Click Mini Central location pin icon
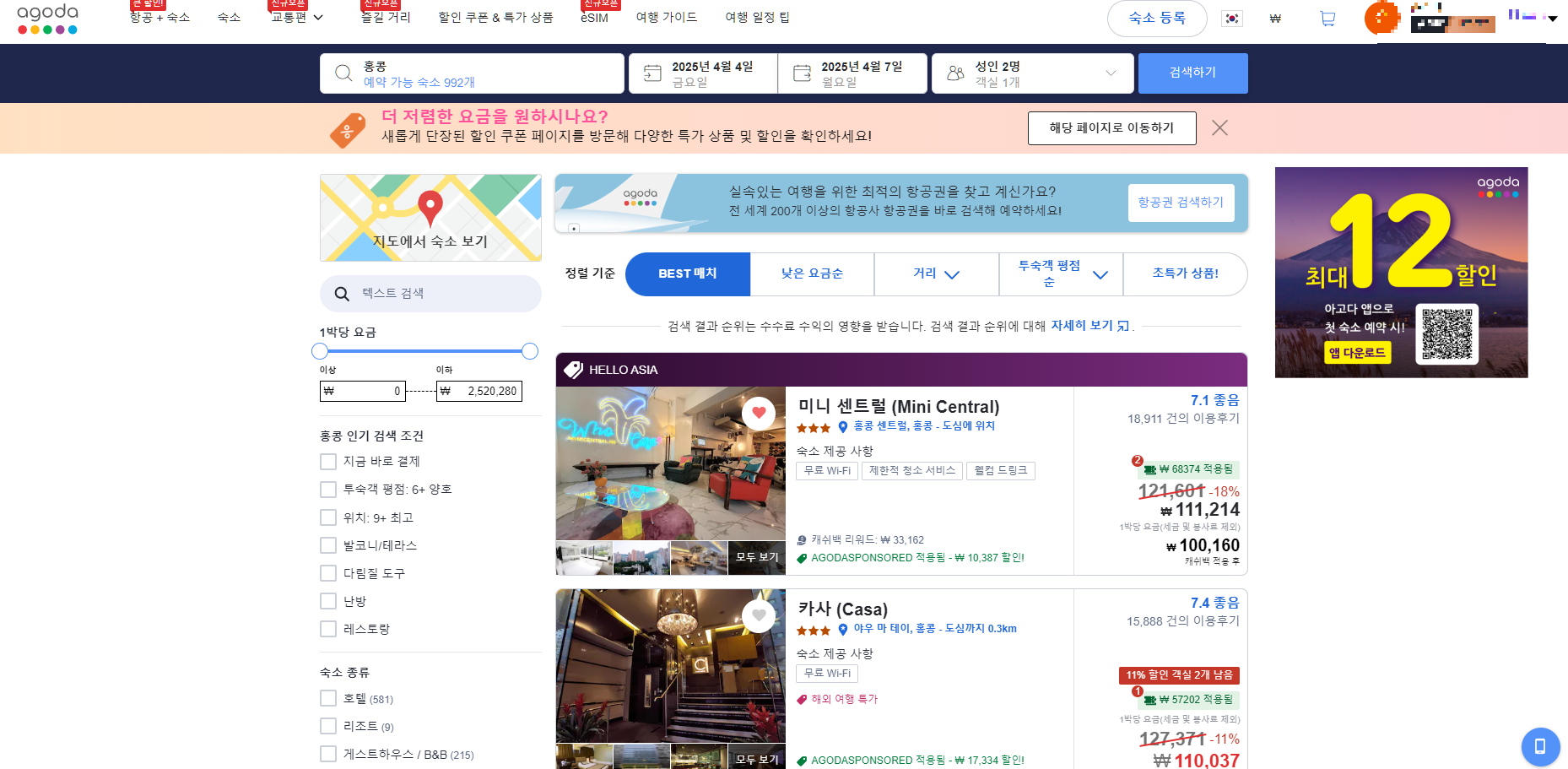The image size is (1568, 769). (842, 427)
